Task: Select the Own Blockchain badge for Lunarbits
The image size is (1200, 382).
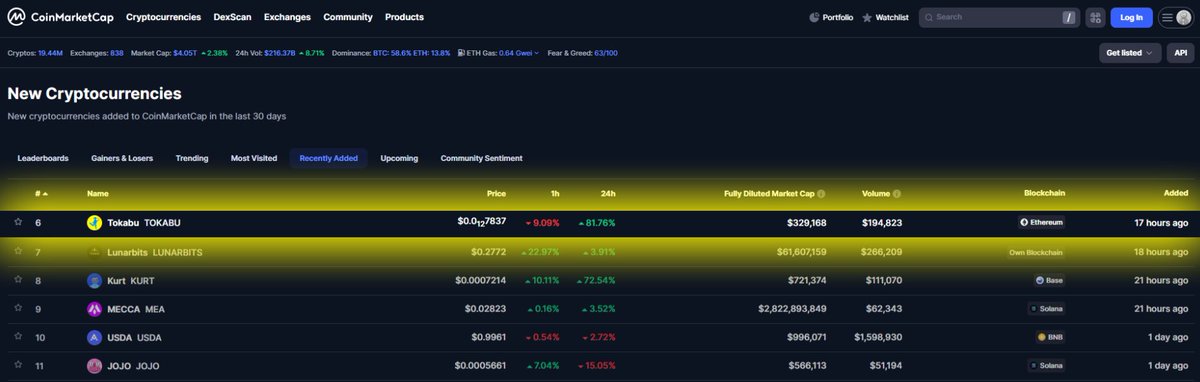Action: point(1036,252)
